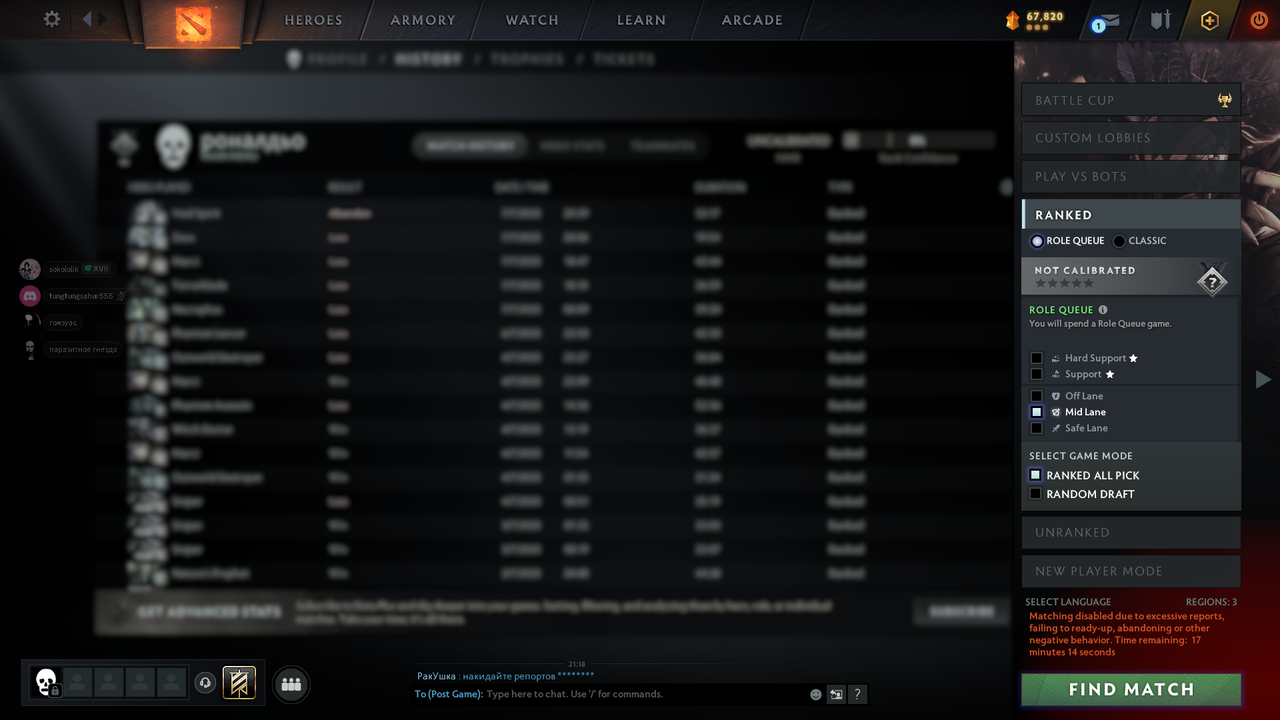Click the first empty party slot
This screenshot has height=720, width=1280.
[x=78, y=683]
